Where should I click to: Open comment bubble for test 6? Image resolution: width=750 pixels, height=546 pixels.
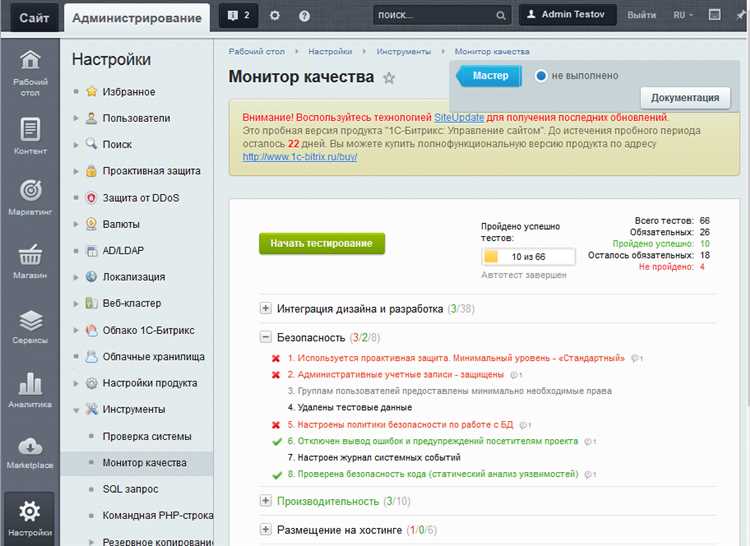(x=590, y=441)
